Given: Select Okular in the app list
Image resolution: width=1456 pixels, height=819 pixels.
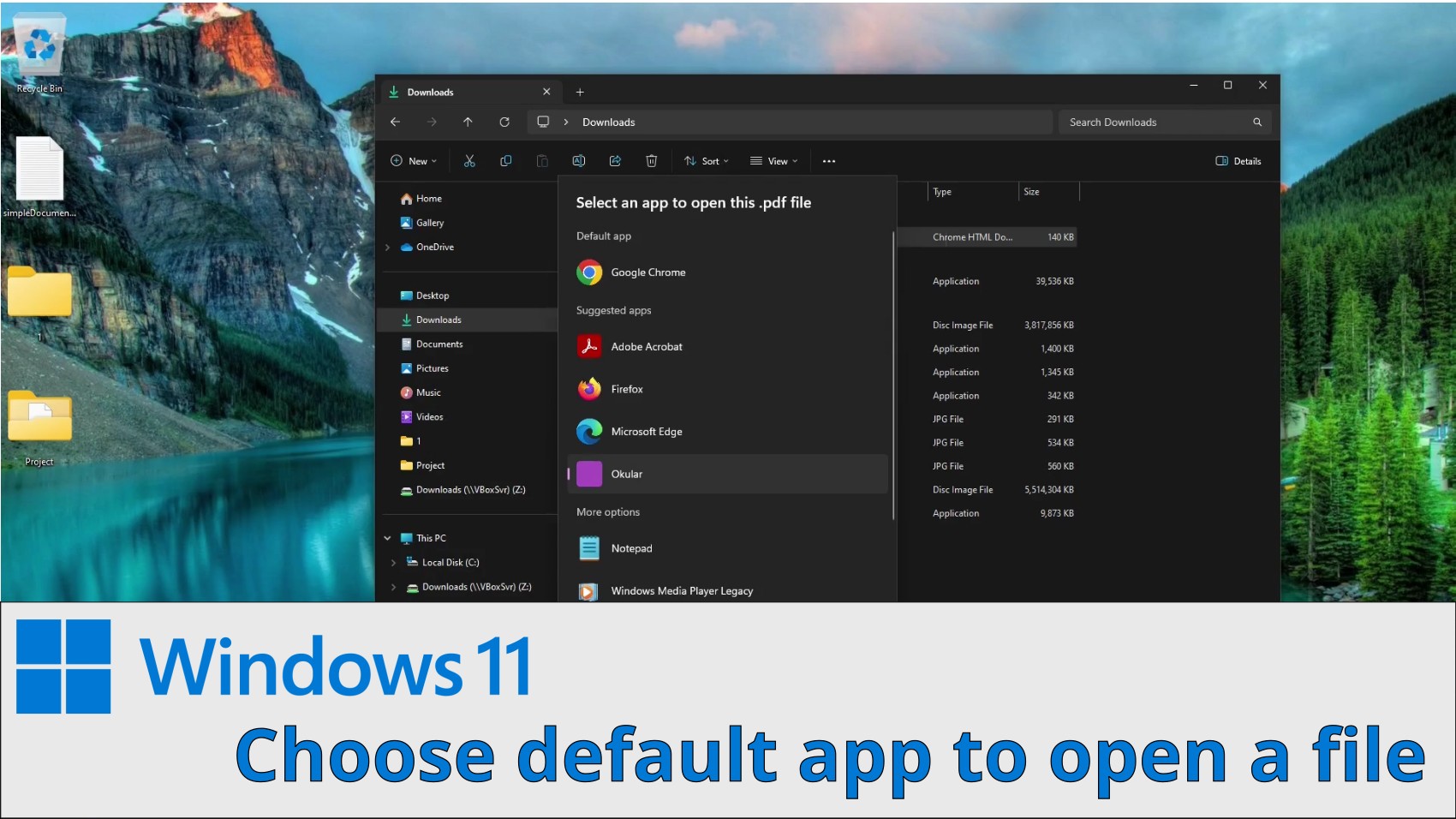Looking at the screenshot, I should point(626,474).
